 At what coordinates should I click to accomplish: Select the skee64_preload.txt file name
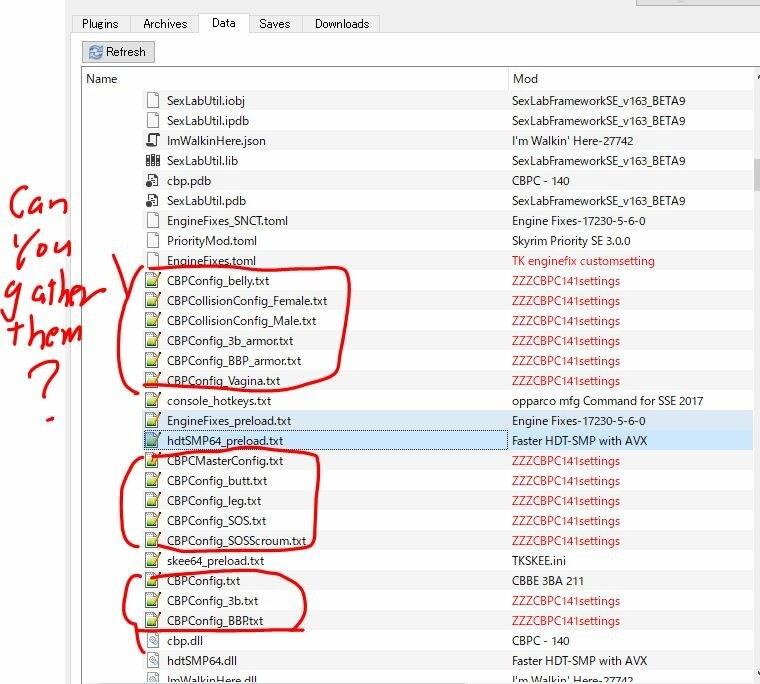[215, 561]
